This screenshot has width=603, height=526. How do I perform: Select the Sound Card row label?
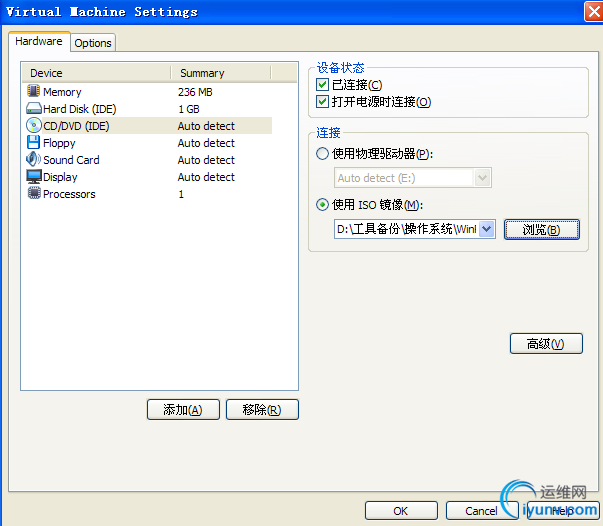71,160
